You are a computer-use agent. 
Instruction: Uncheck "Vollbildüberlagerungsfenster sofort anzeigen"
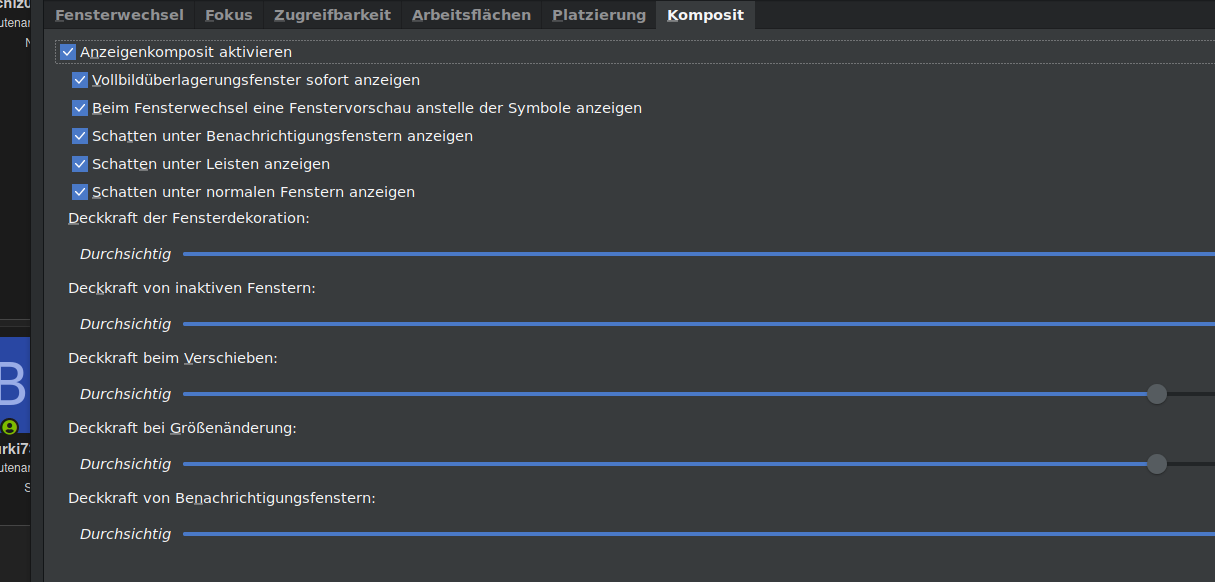[79, 79]
